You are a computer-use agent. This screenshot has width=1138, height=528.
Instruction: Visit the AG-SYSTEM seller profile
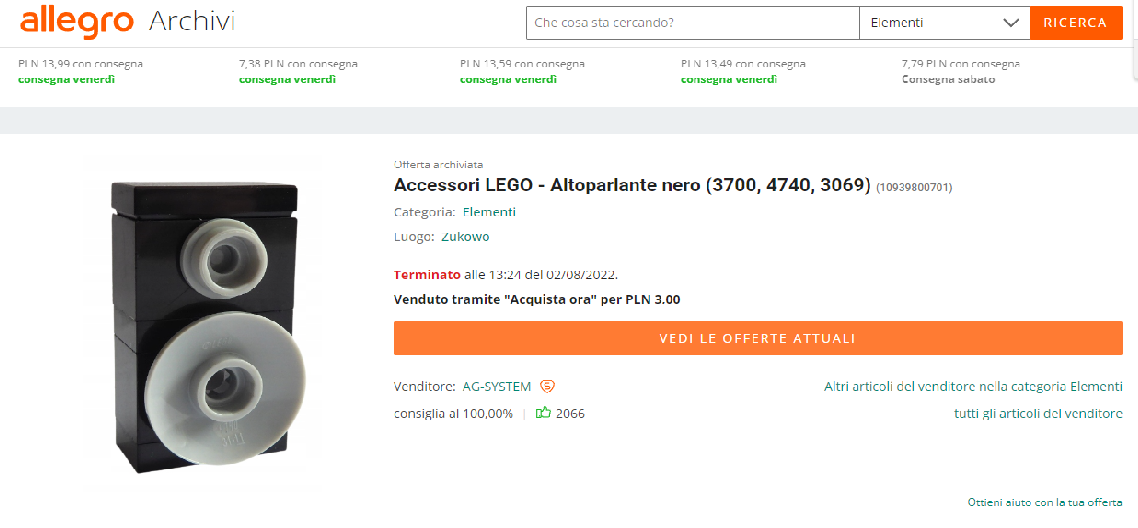pyautogui.click(x=496, y=387)
